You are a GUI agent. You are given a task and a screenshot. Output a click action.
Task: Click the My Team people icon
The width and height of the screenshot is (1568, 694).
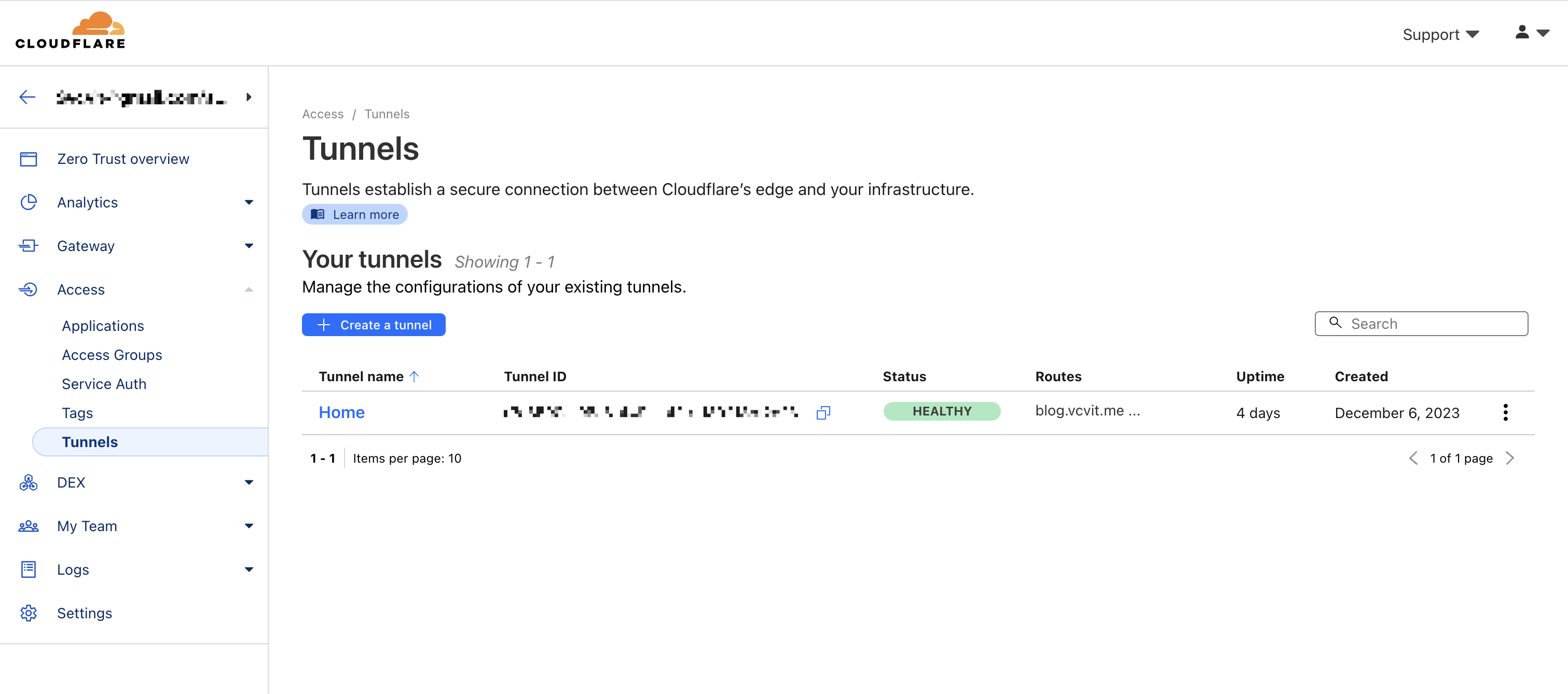point(29,527)
